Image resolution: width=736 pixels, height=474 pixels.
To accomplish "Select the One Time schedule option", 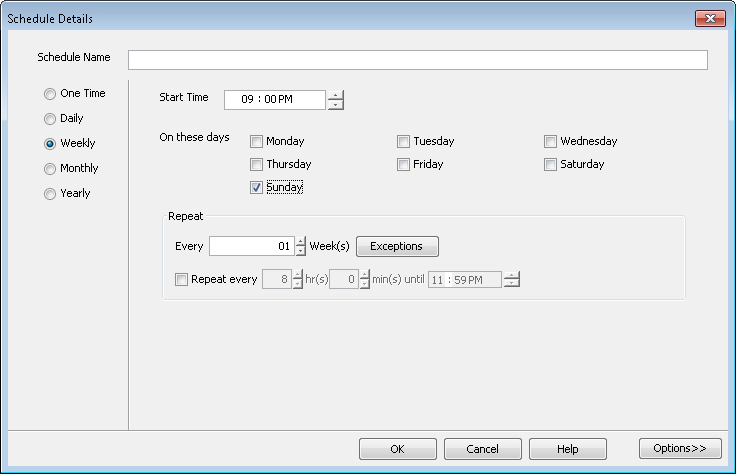I will pos(50,94).
